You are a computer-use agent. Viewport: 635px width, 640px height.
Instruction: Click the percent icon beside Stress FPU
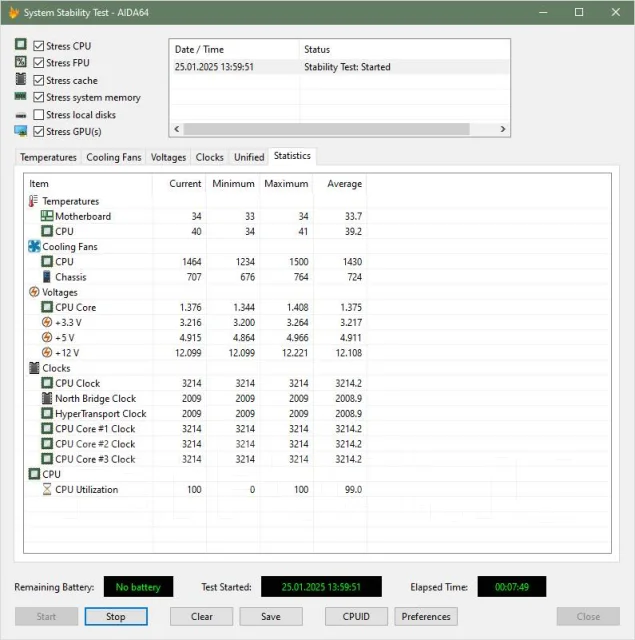click(x=21, y=62)
